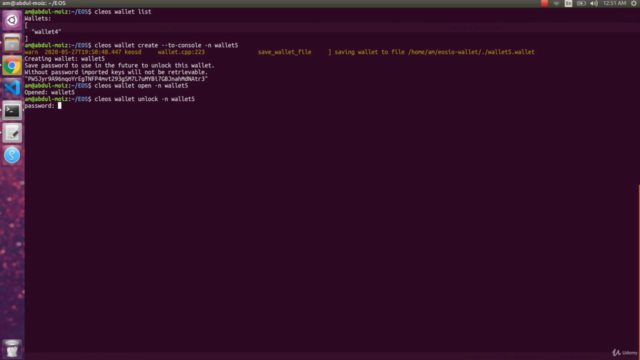Screen dimensions: 640x360
Task: Open the sound volume menu
Action: click(x=594, y=3)
